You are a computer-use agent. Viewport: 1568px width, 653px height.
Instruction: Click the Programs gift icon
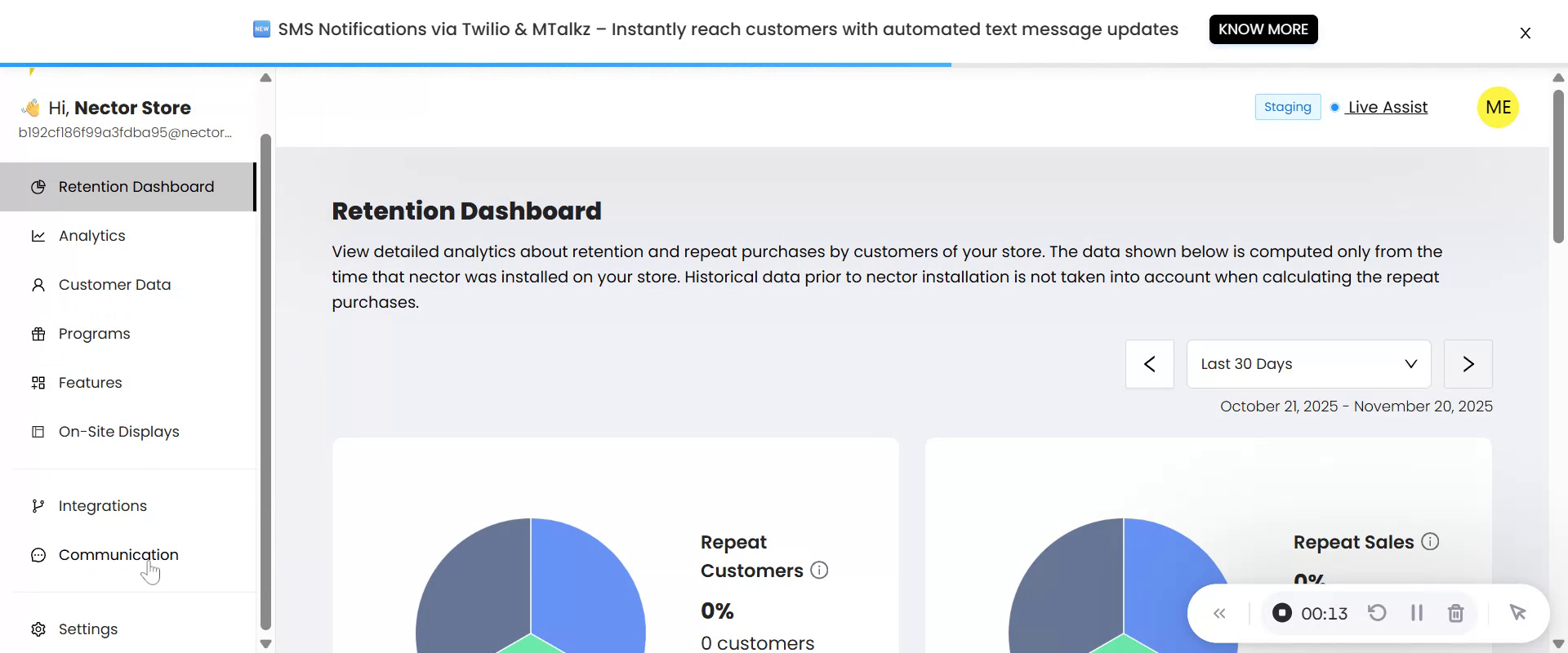pyautogui.click(x=38, y=334)
